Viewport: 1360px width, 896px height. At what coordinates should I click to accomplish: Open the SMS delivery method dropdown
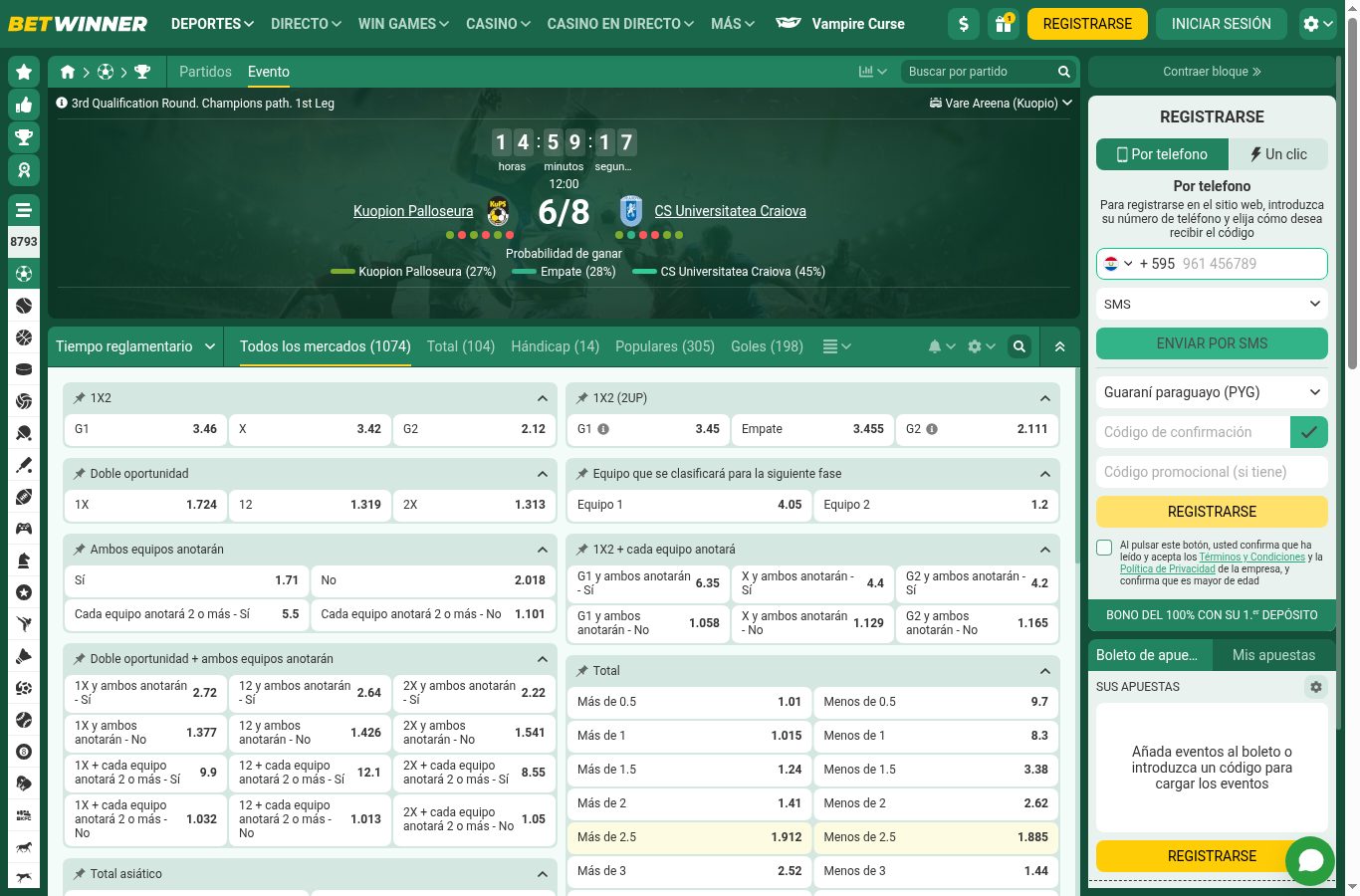[x=1212, y=305]
